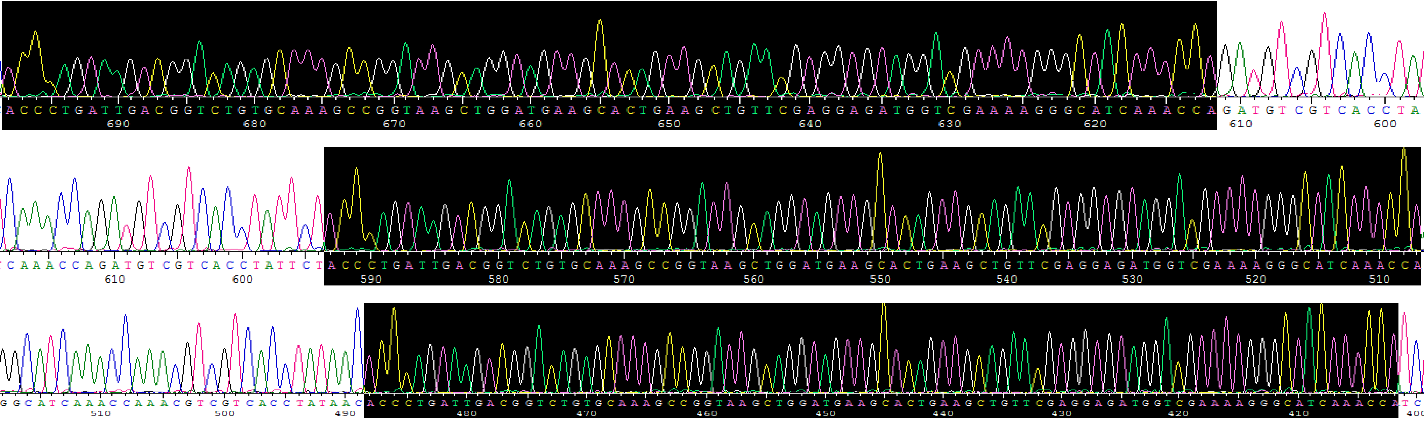The image size is (1424, 421).
Task: Click the tall blue peak left of bottom selection
Action: (357, 312)
